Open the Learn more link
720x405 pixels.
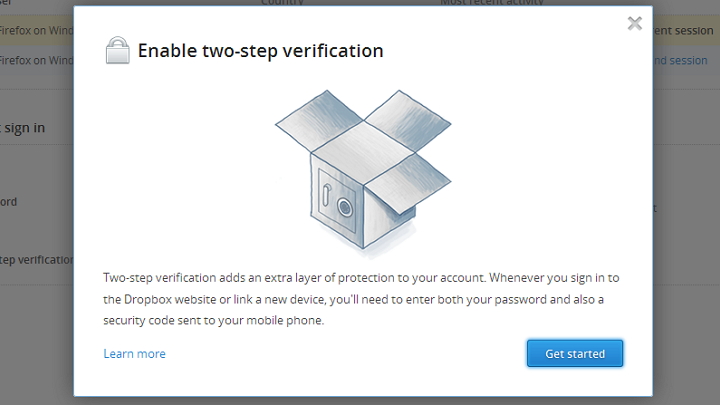coord(135,354)
